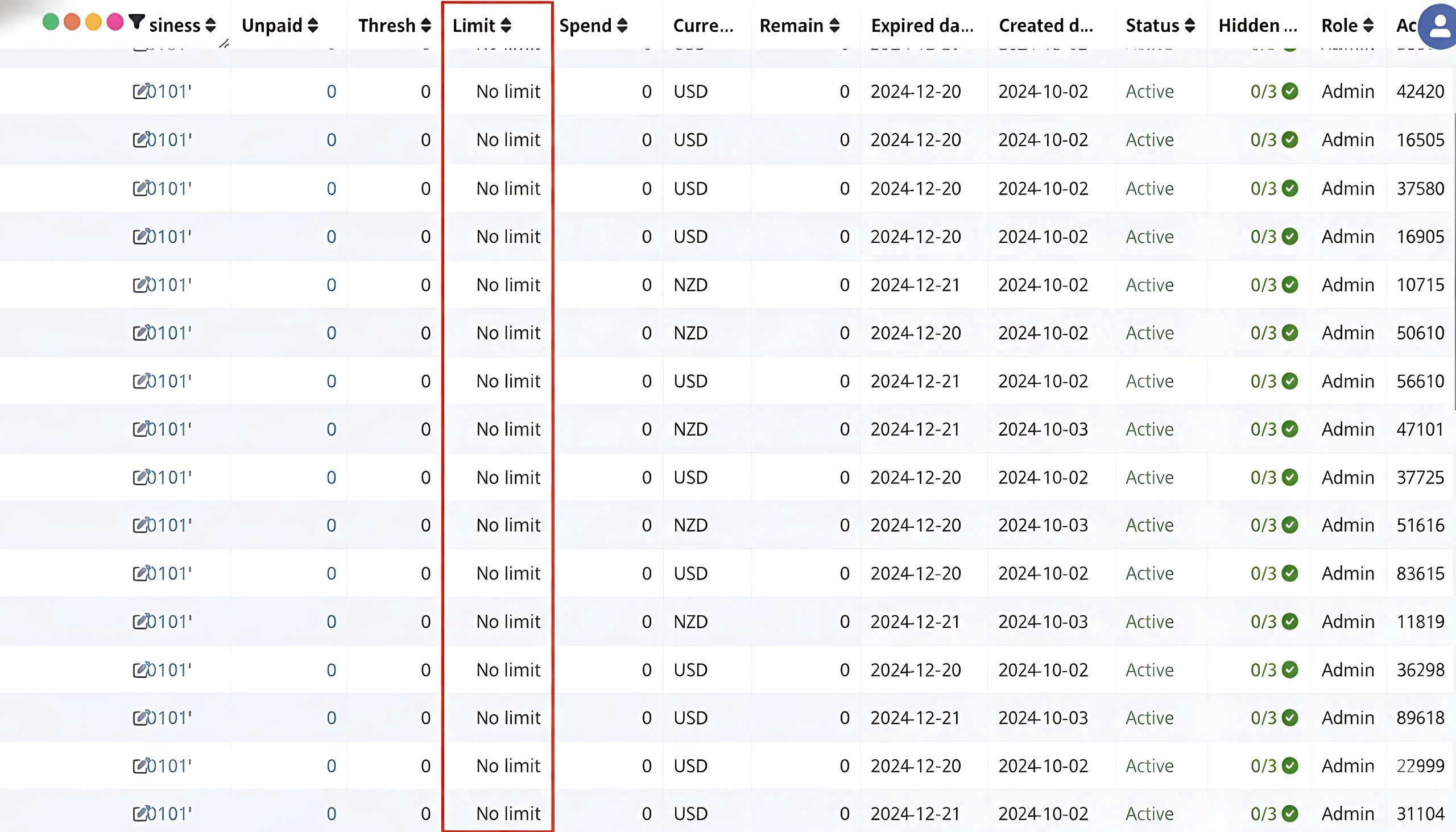Click the Unpaid 0 link in row 37580
The height and width of the screenshot is (832, 1456).
332,188
